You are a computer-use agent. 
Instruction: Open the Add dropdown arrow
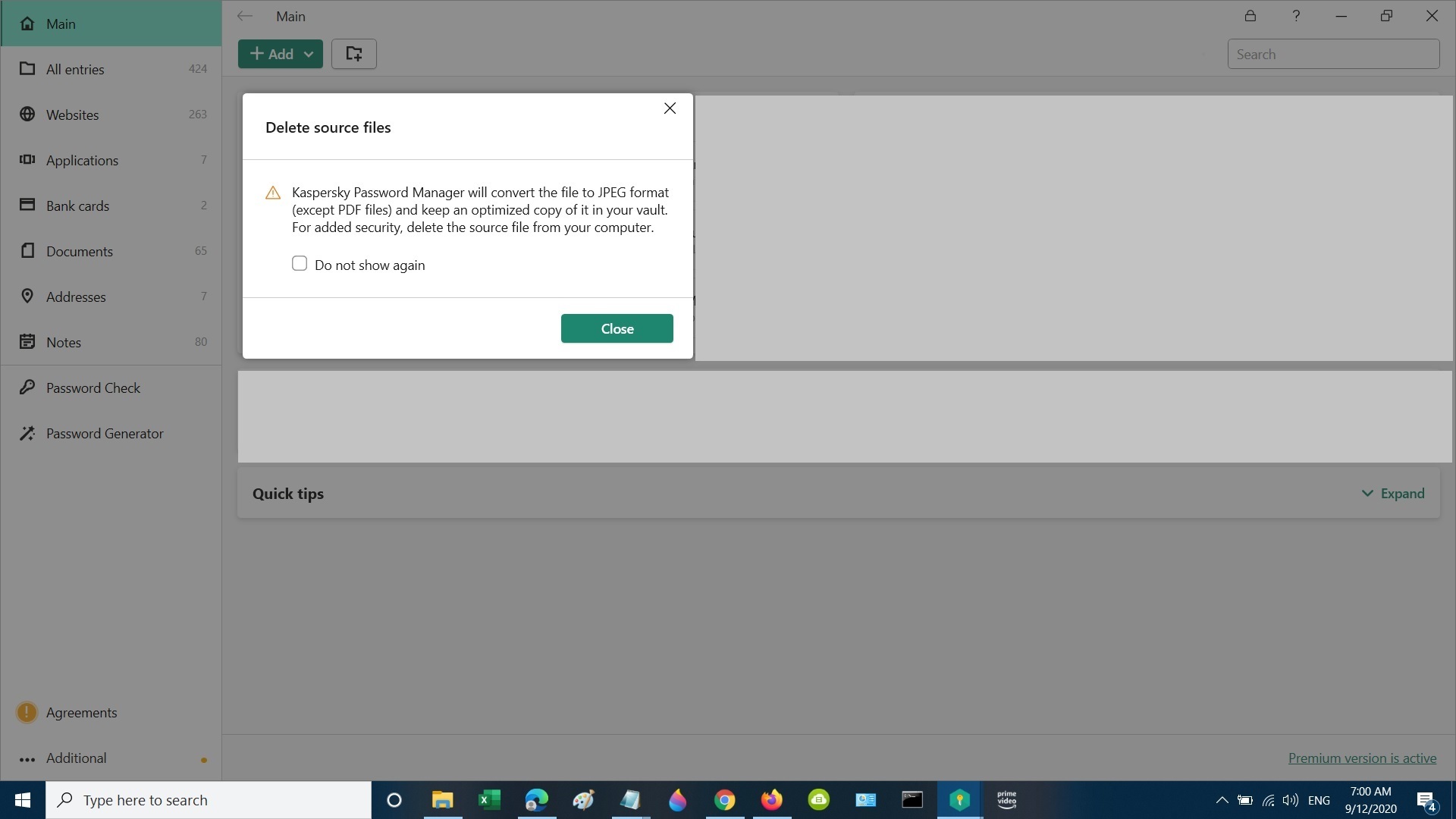tap(309, 54)
